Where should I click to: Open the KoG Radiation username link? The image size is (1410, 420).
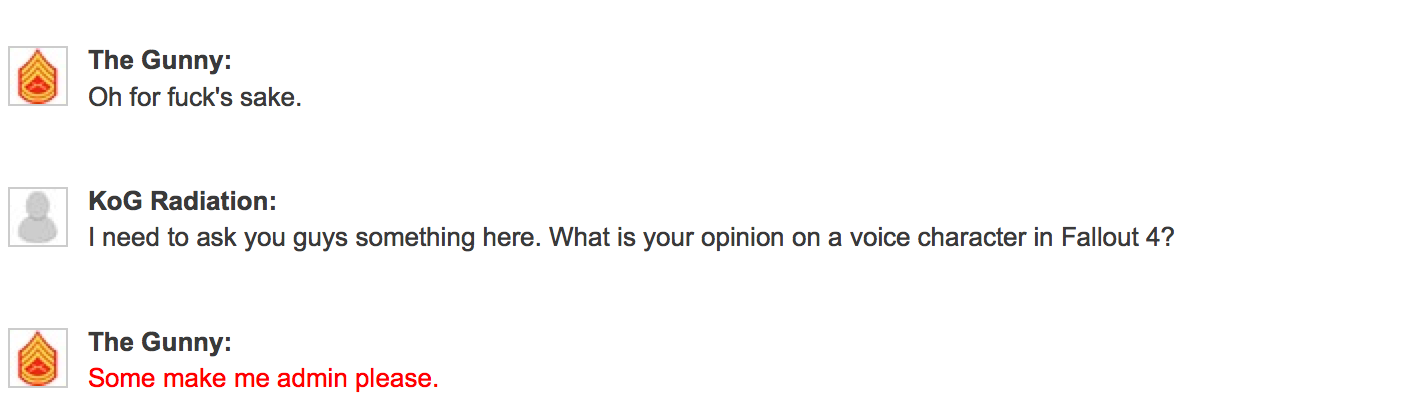182,202
